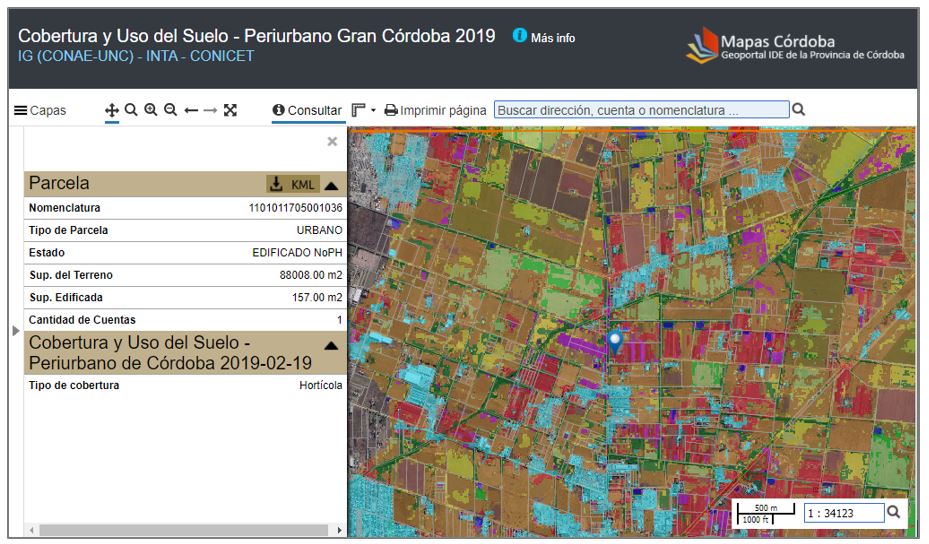This screenshot has width=929, height=544.
Task: Select the pan move tool
Action: pyautogui.click(x=111, y=110)
